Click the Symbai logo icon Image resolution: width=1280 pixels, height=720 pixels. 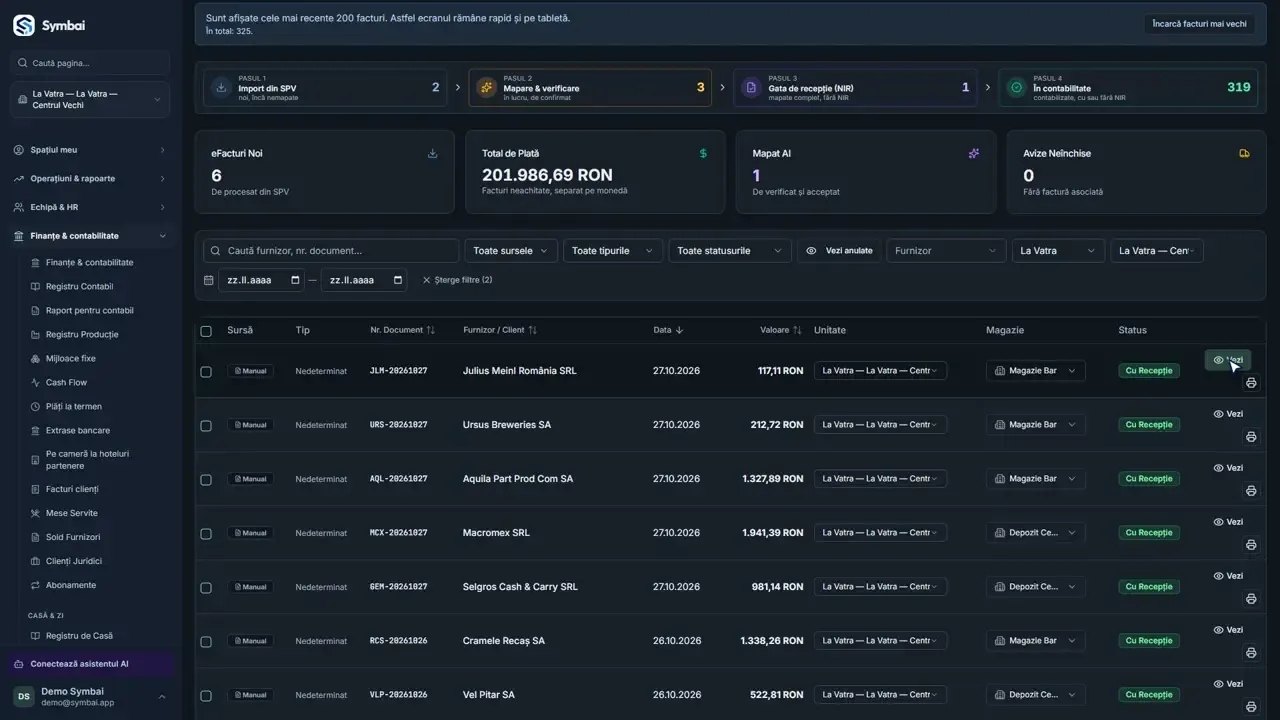click(x=24, y=26)
